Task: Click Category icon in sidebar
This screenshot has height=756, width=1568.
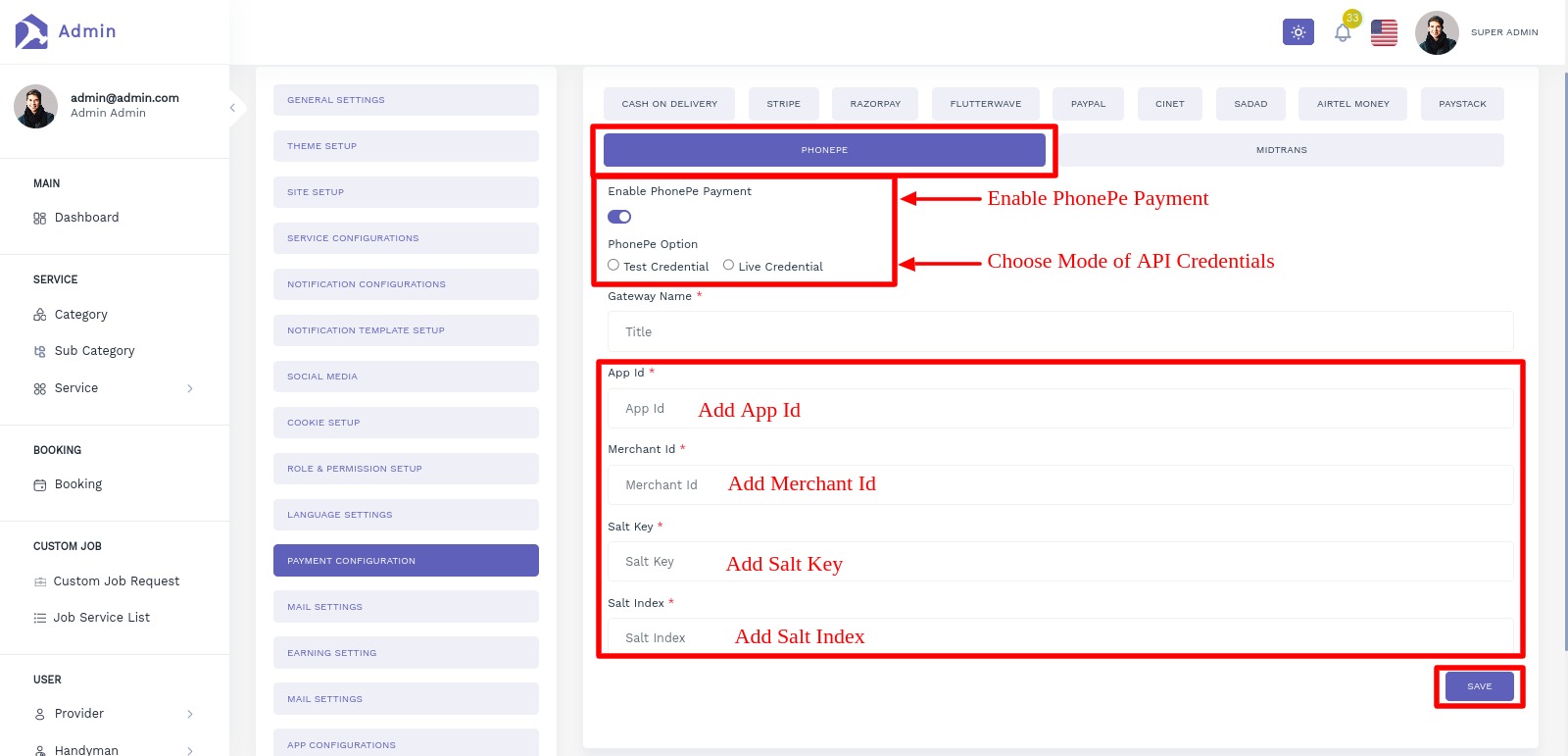Action: [40, 315]
